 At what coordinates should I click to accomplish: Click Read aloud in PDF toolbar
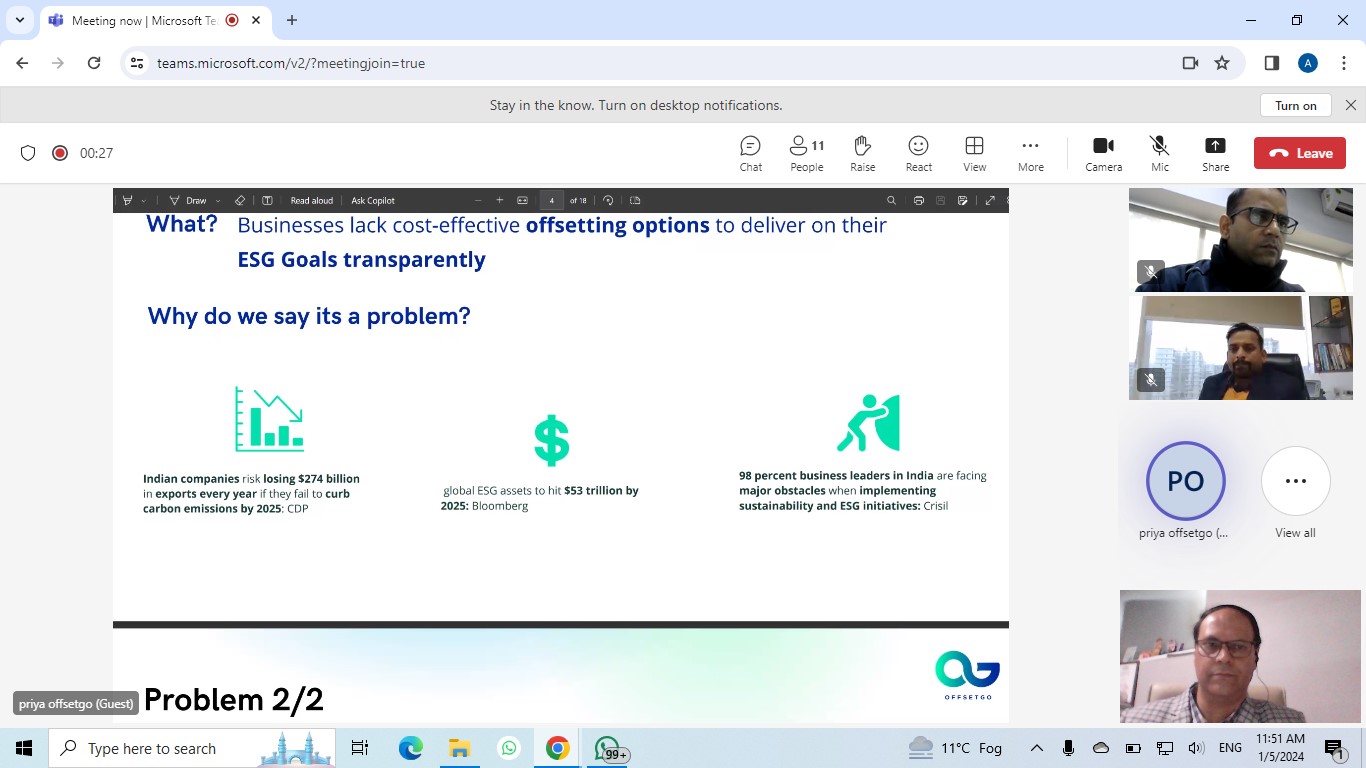[311, 200]
